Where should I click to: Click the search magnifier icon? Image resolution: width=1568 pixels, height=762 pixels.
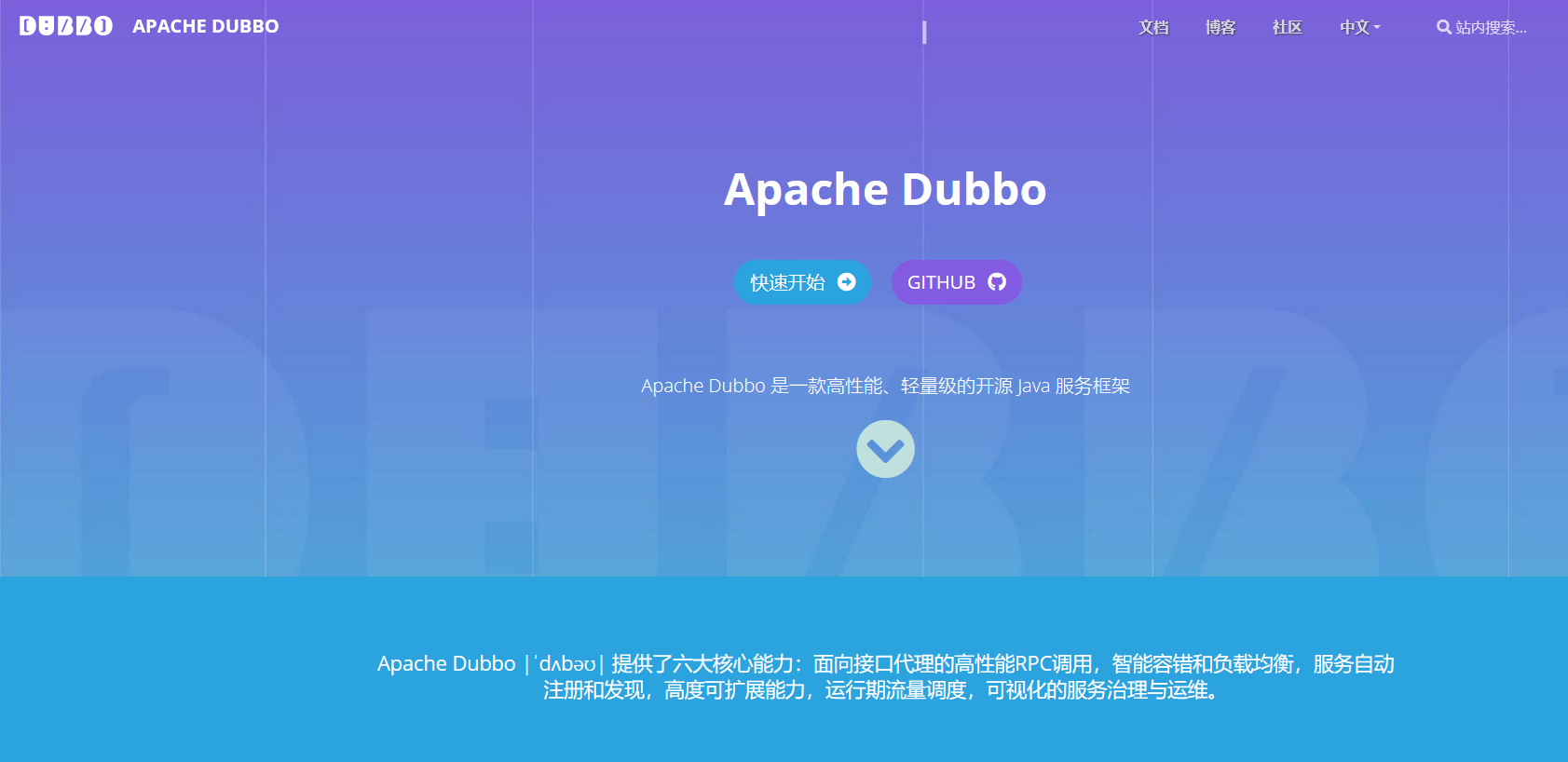(x=1443, y=27)
